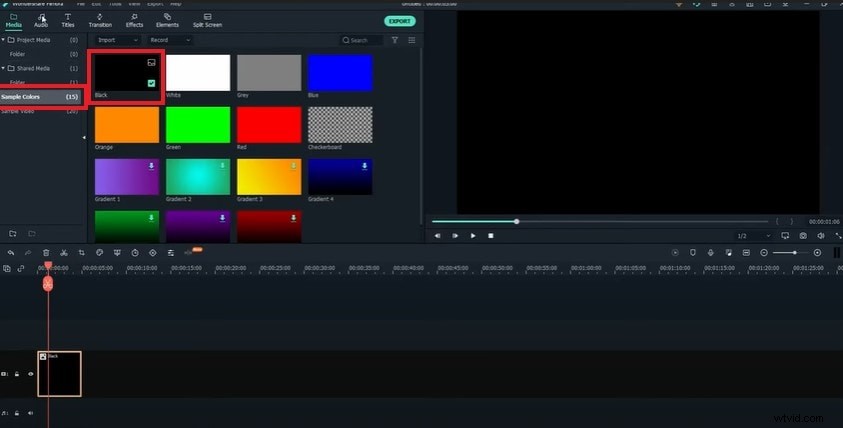Toggle the timeline auto-link icon
843x428 pixels.
(21, 268)
